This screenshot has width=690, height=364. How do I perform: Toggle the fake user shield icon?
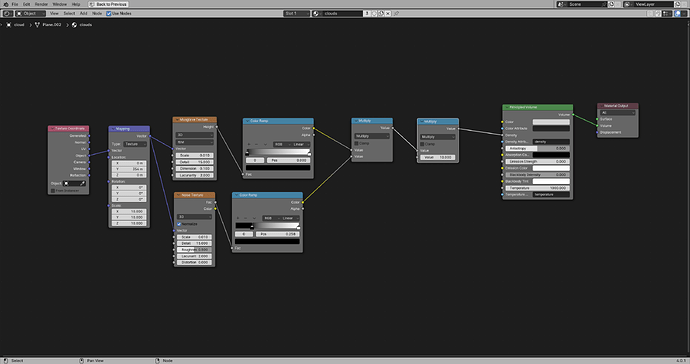coord(374,14)
